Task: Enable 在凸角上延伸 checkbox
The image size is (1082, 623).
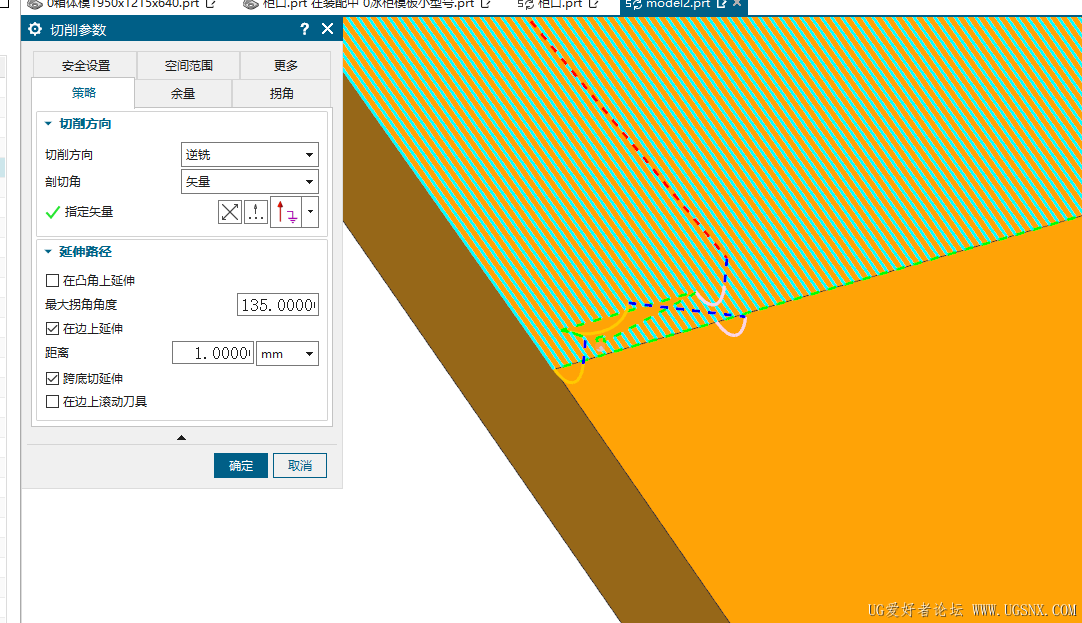Action: [x=52, y=280]
